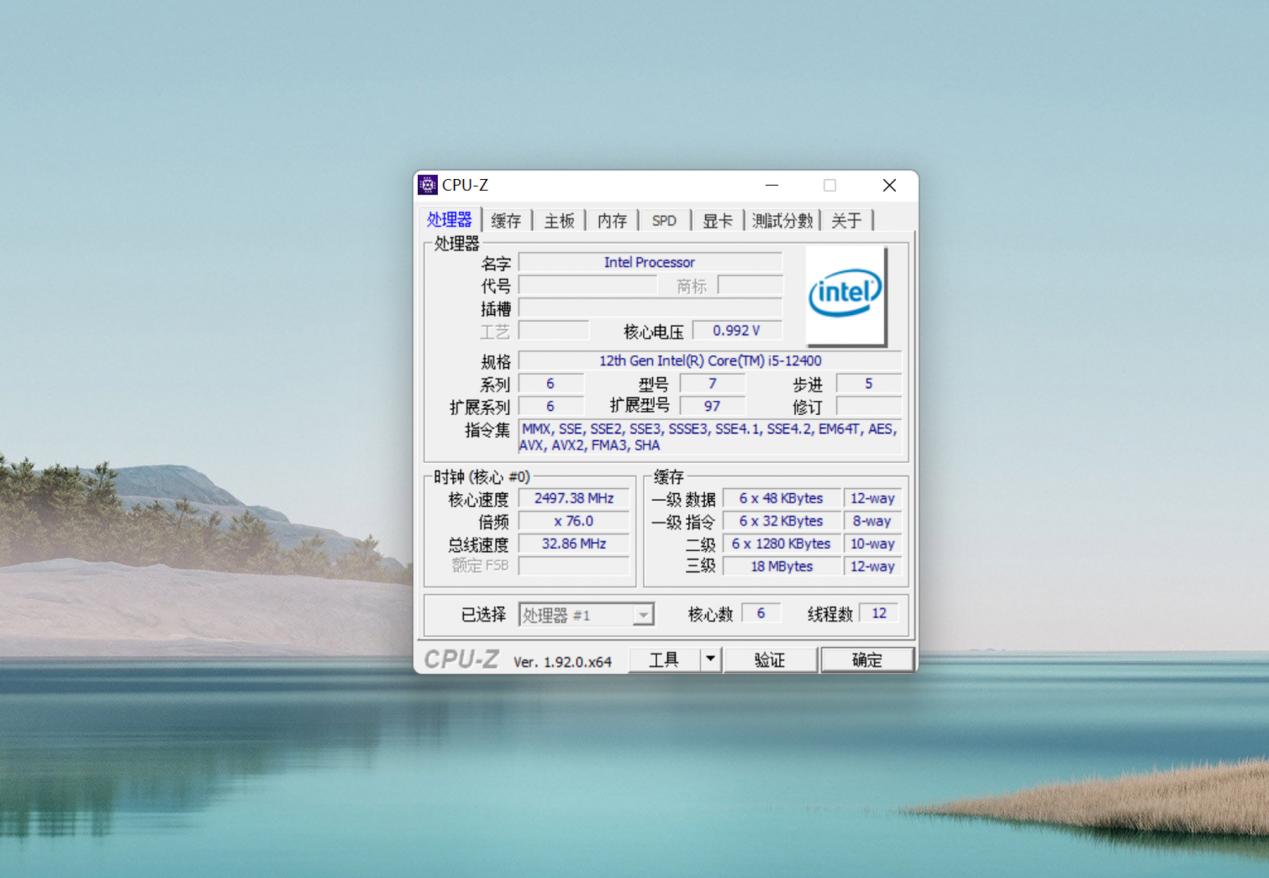The height and width of the screenshot is (878, 1269).
Task: Open the 主板 tab
Action: [x=558, y=220]
